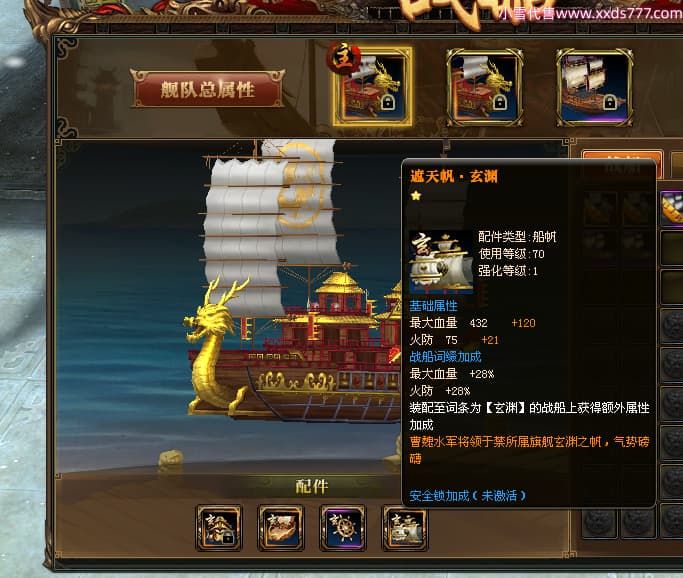The width and height of the screenshot is (683, 578).
Task: Click the red 主 badge on flagship
Action: tap(344, 59)
